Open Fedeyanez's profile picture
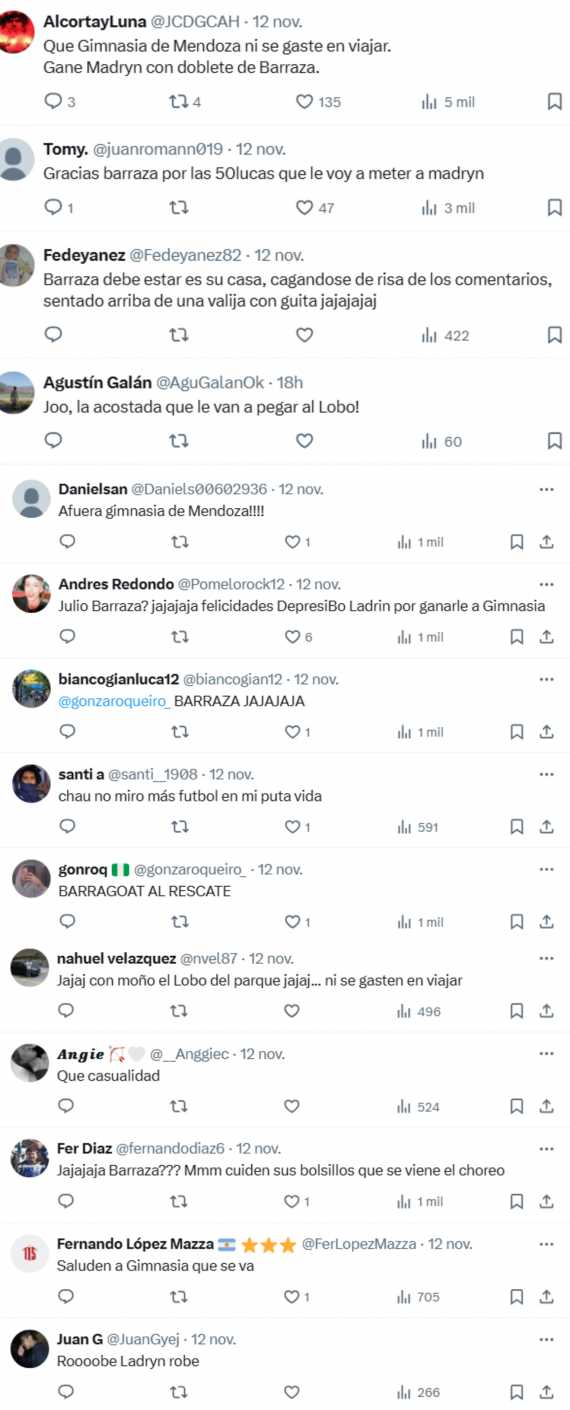Screen dimensions: 570x1410 (x=16, y=265)
